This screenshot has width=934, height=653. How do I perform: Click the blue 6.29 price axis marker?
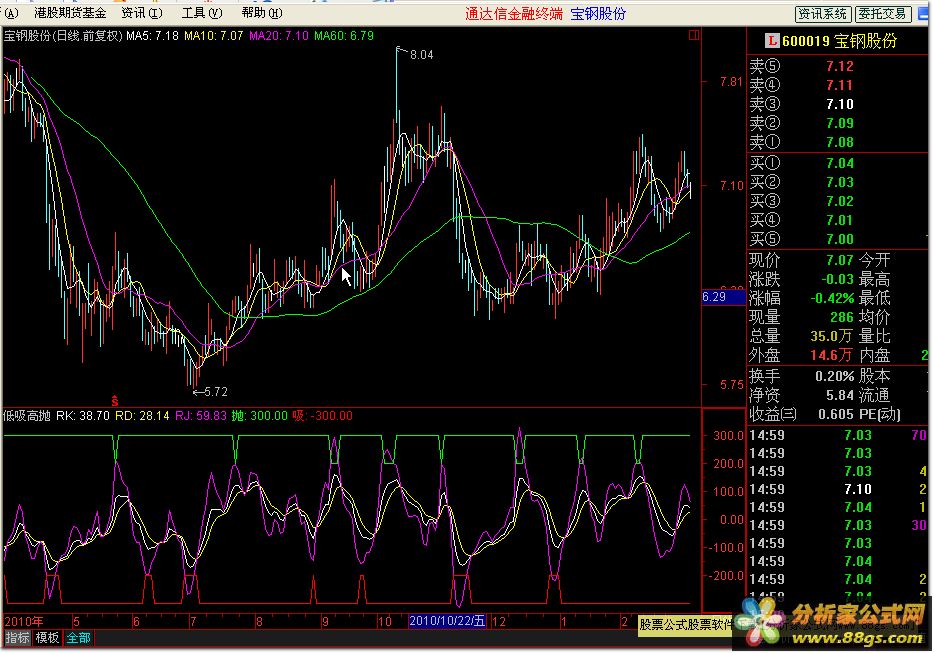(x=723, y=297)
